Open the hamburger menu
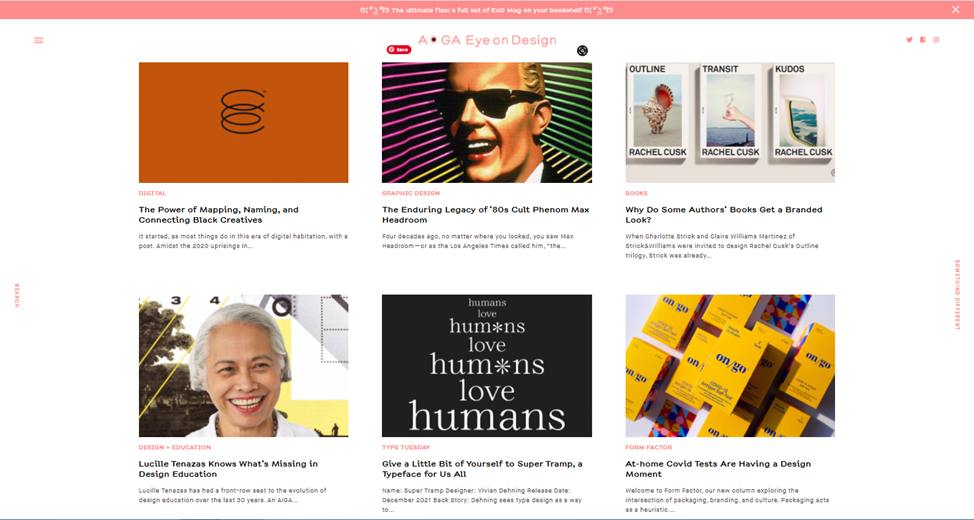The width and height of the screenshot is (974, 520). click(39, 41)
